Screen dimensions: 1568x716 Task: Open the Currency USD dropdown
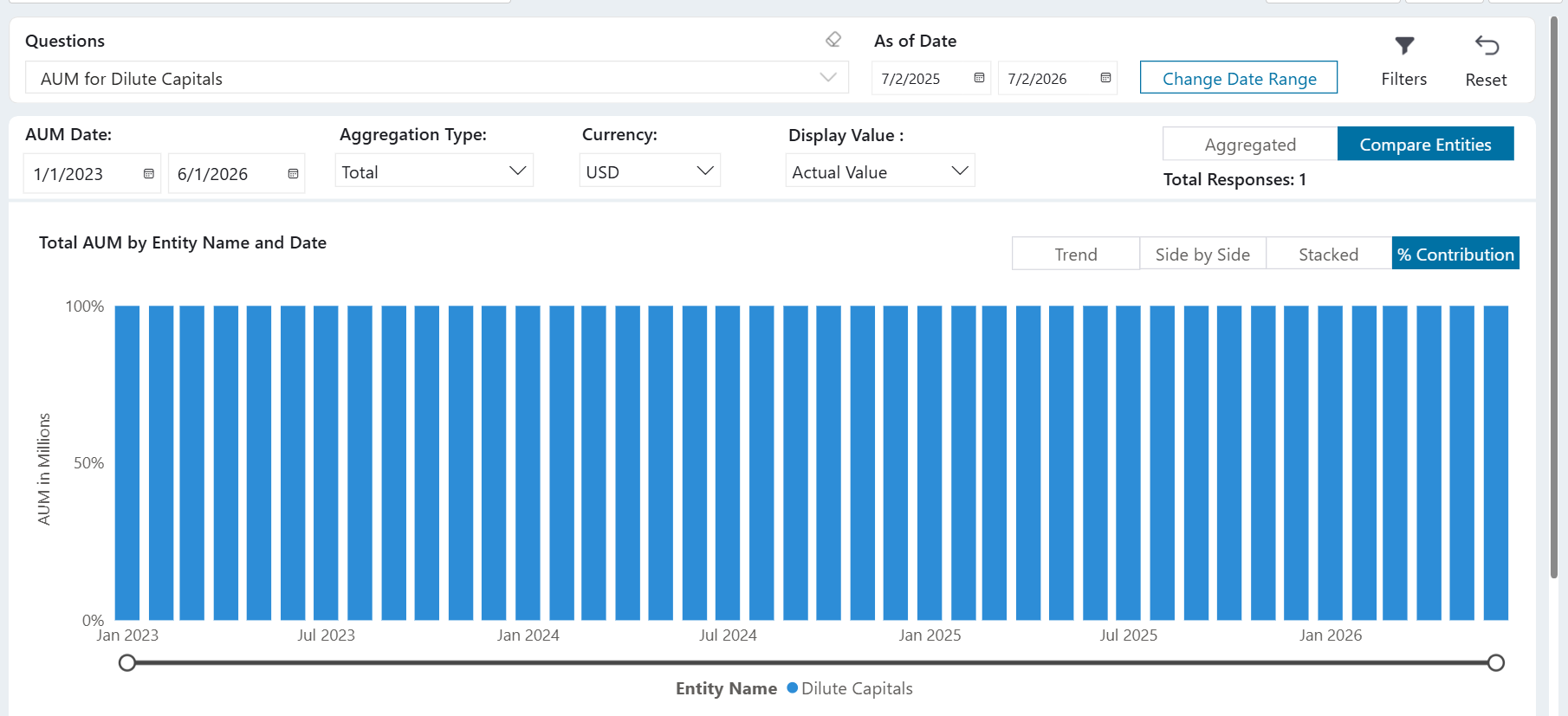[x=650, y=171]
